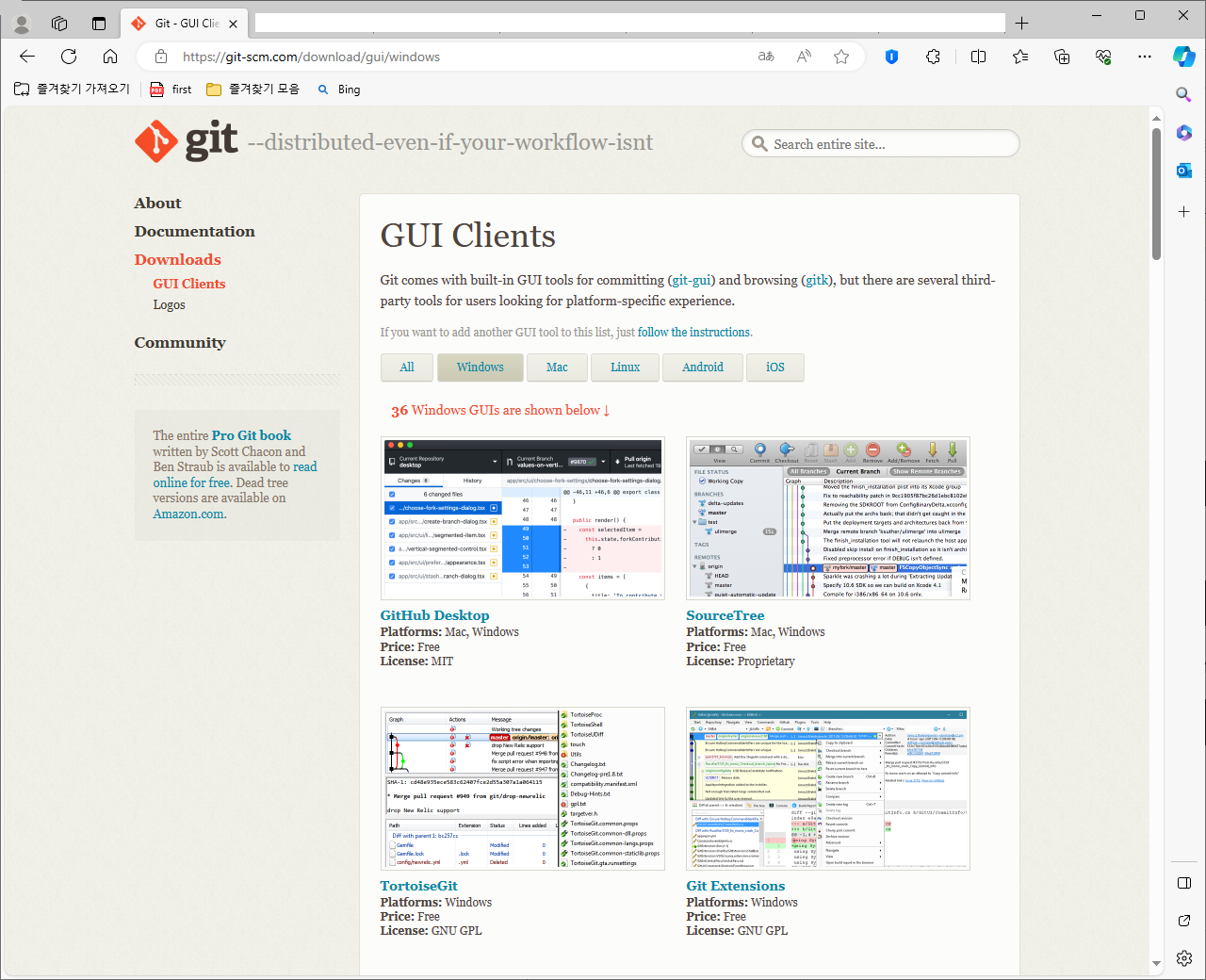Click the GitHub Desktop screenshot thumbnail
The height and width of the screenshot is (980, 1206).
coord(523,518)
